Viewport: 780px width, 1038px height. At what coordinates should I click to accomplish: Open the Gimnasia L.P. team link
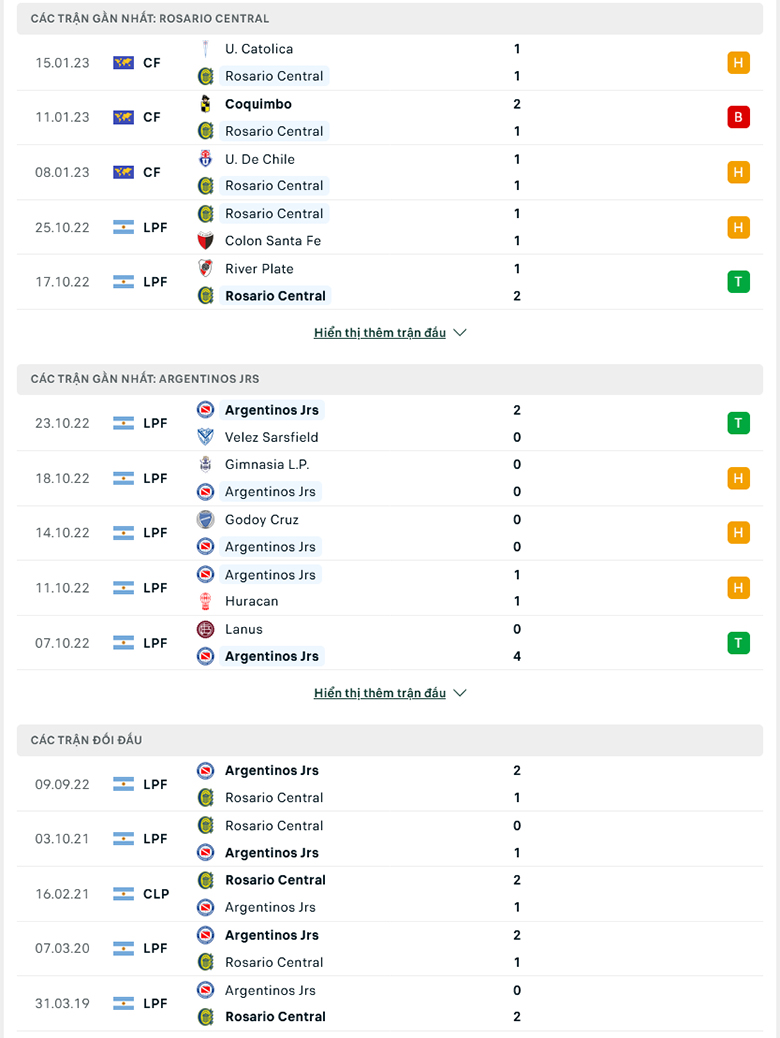coord(267,464)
